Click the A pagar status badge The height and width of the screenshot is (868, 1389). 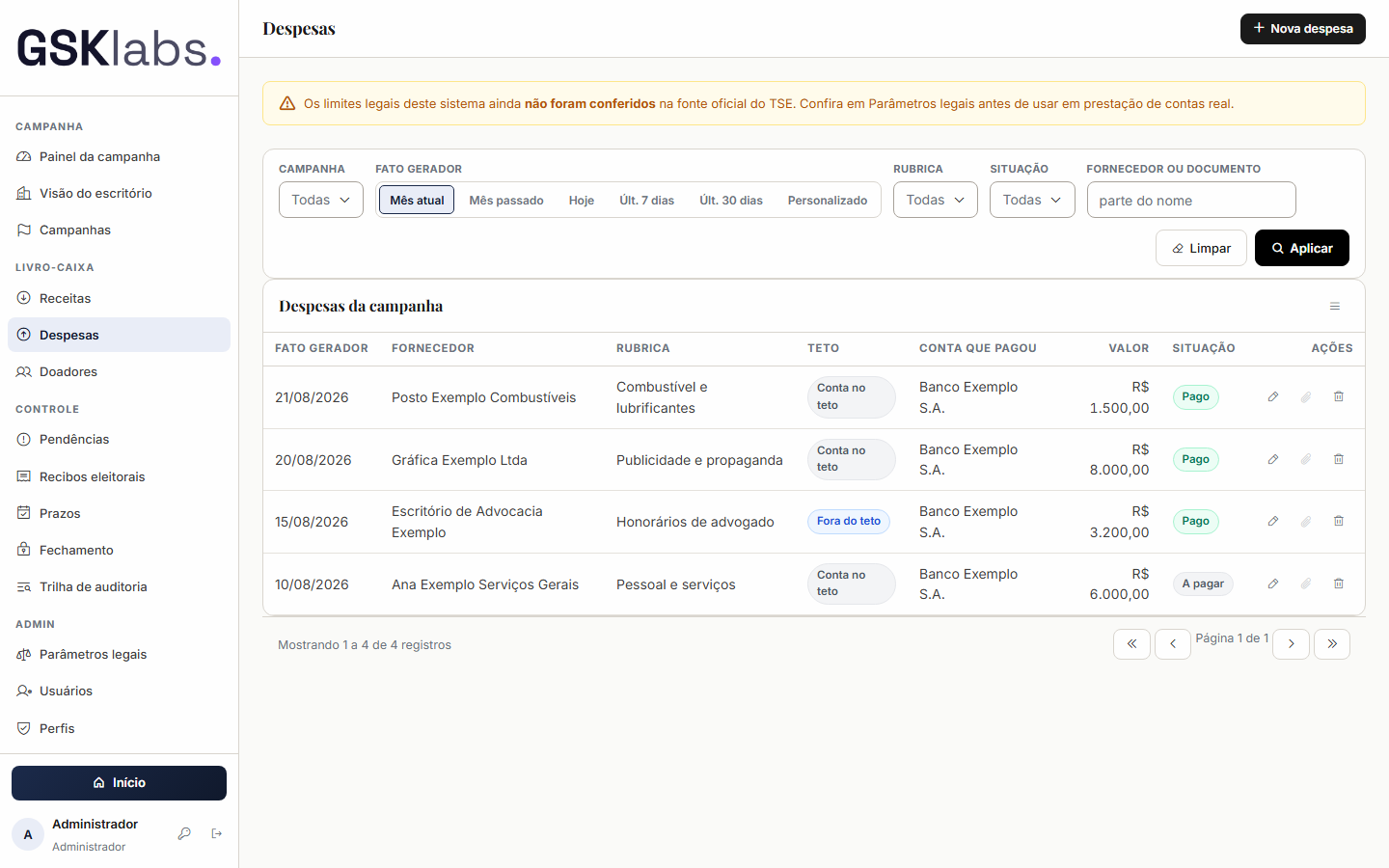tap(1203, 584)
